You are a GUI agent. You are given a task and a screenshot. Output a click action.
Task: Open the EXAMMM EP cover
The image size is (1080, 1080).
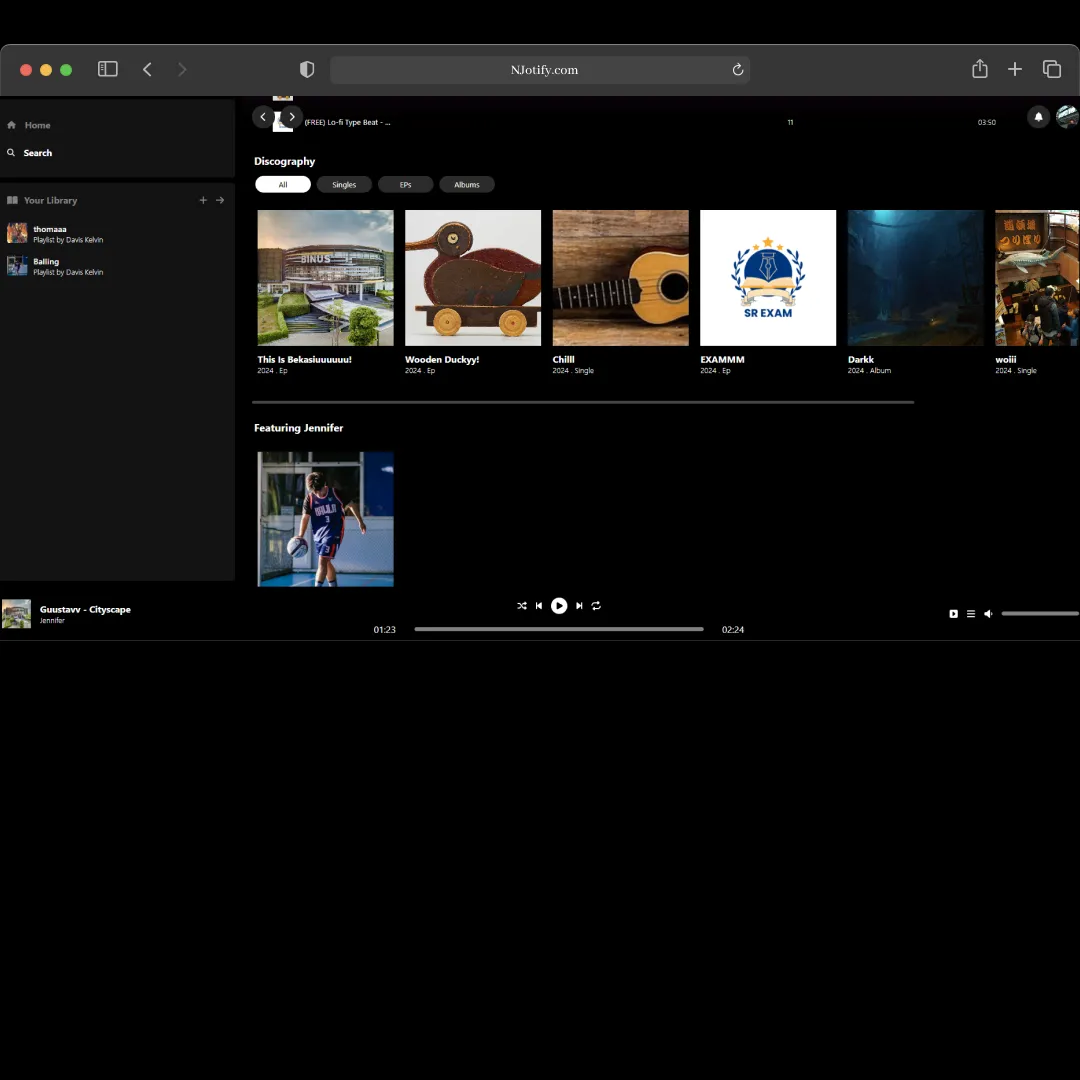768,278
